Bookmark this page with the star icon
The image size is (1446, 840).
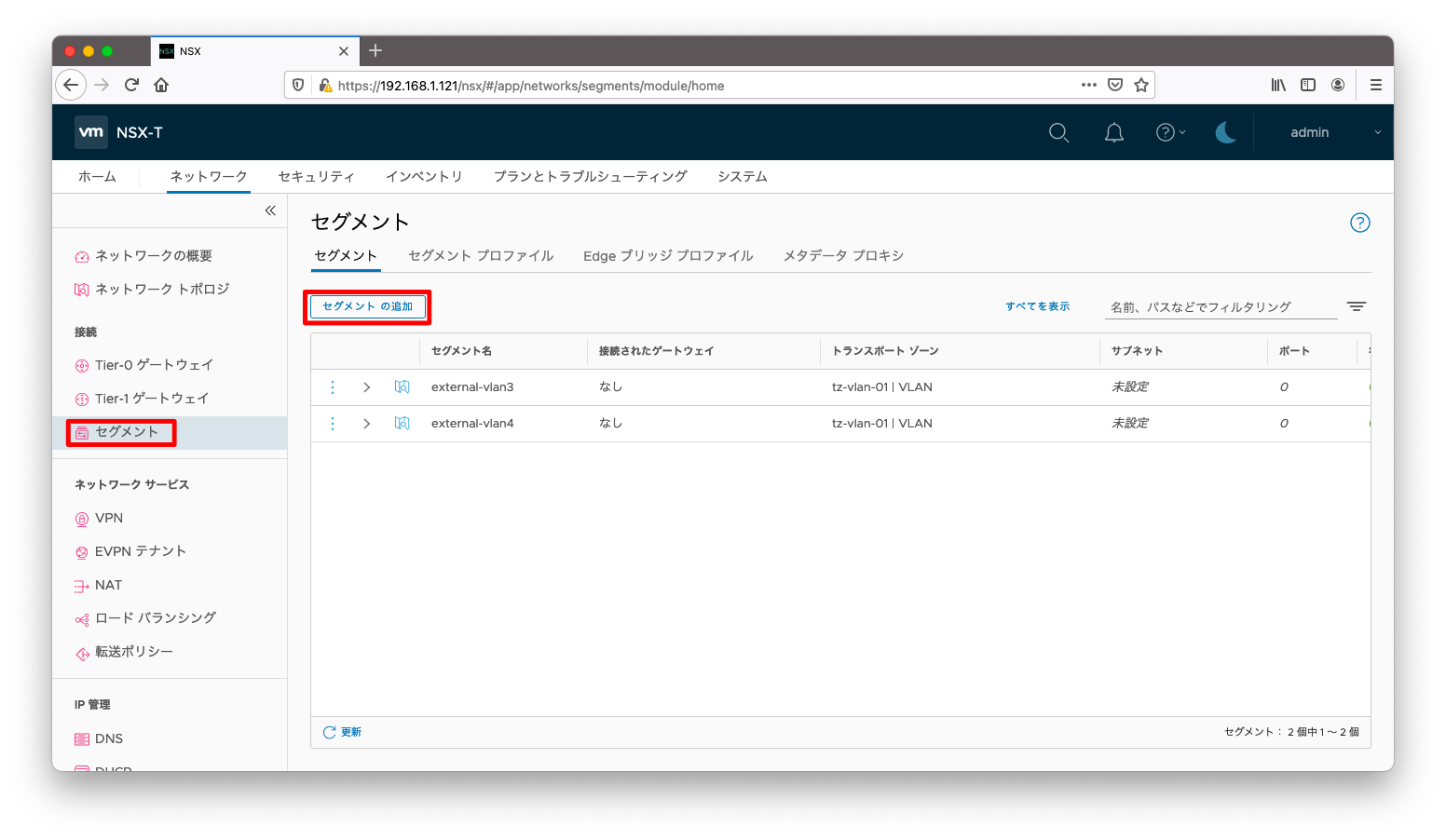pyautogui.click(x=1141, y=85)
